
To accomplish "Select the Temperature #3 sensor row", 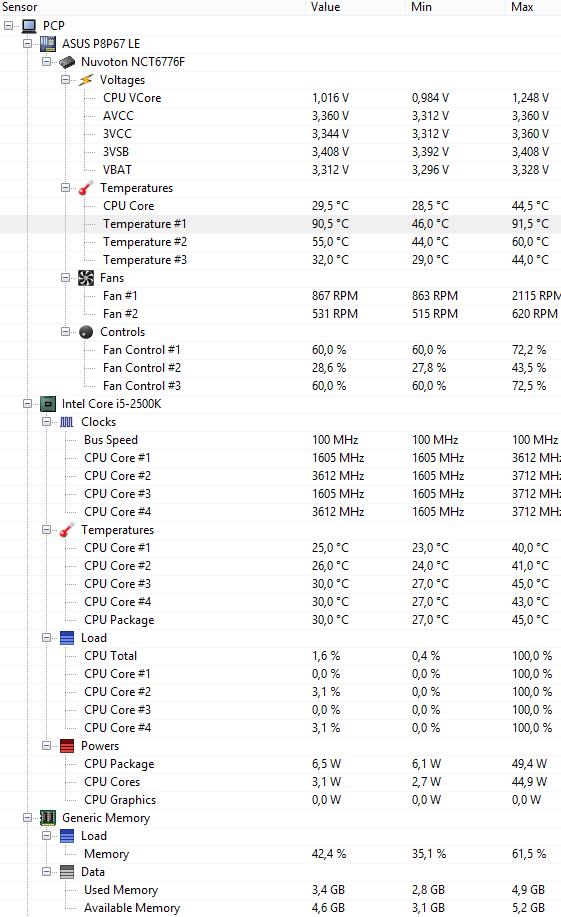I will click(280, 260).
